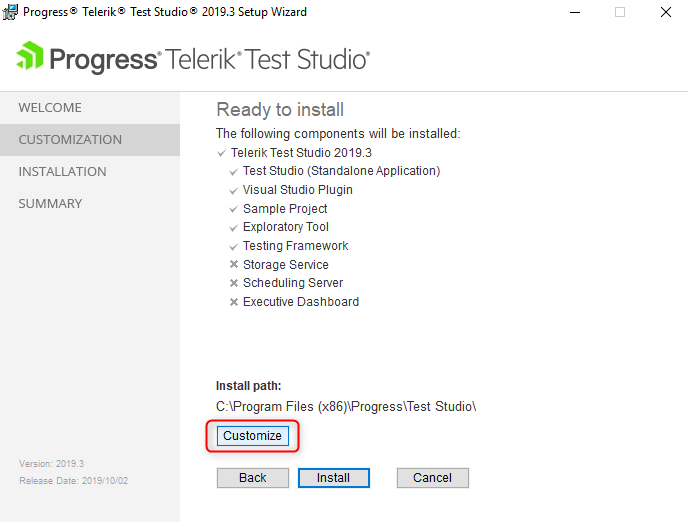The image size is (688, 522).
Task: Click checkmark next to Testing Framework
Action: 233,247
